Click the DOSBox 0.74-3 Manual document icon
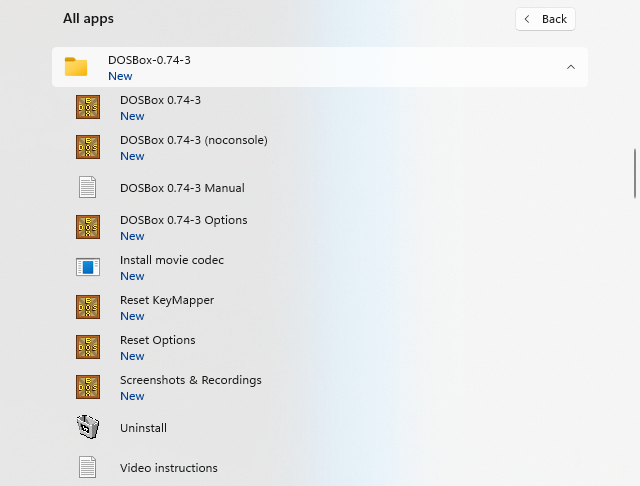 [87, 187]
